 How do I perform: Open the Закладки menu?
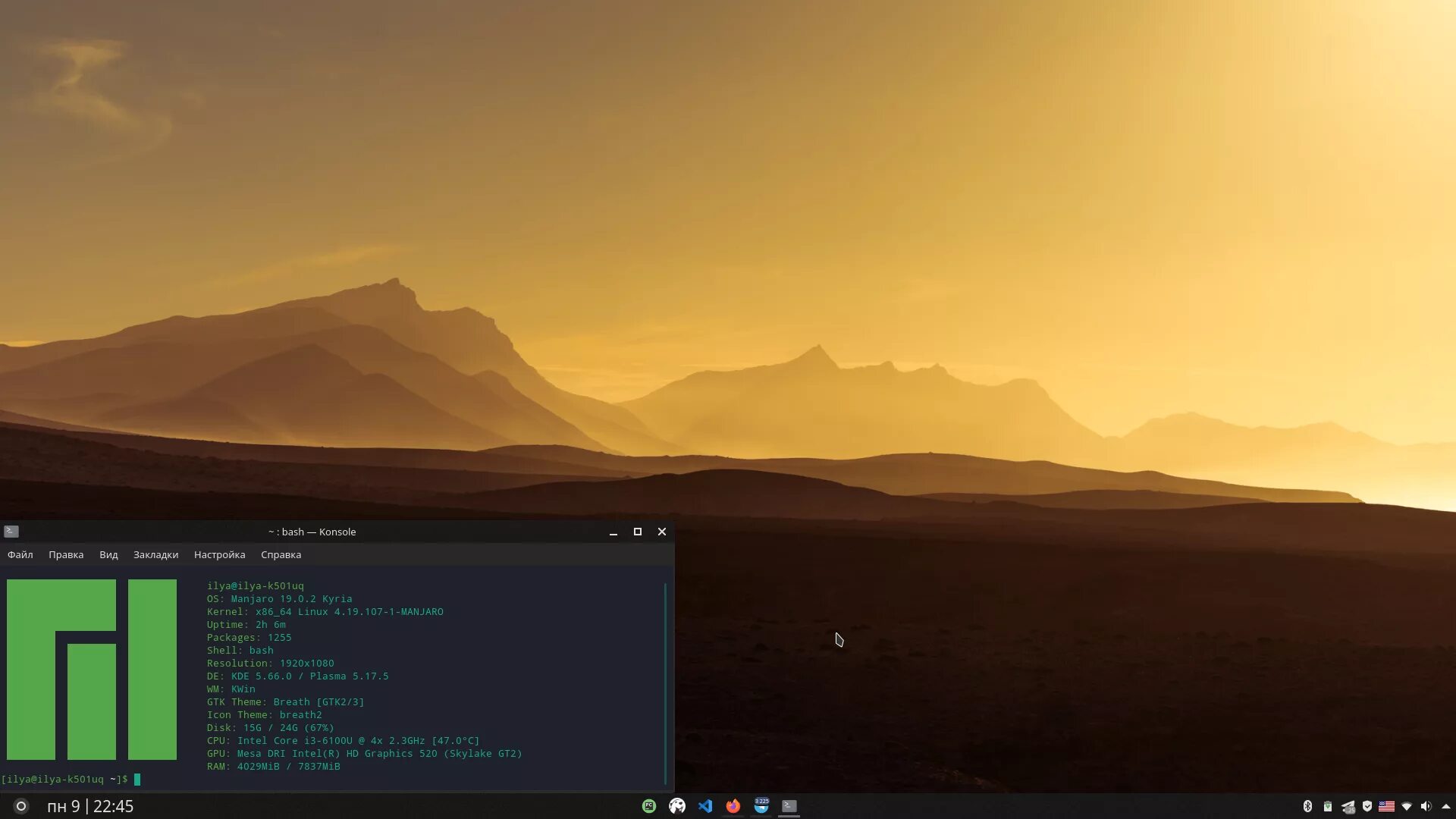click(155, 554)
